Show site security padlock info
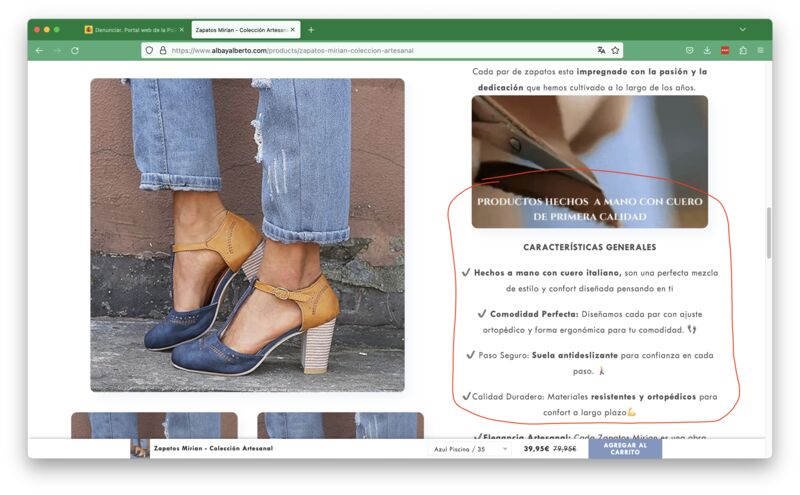800x495 pixels. tap(163, 51)
